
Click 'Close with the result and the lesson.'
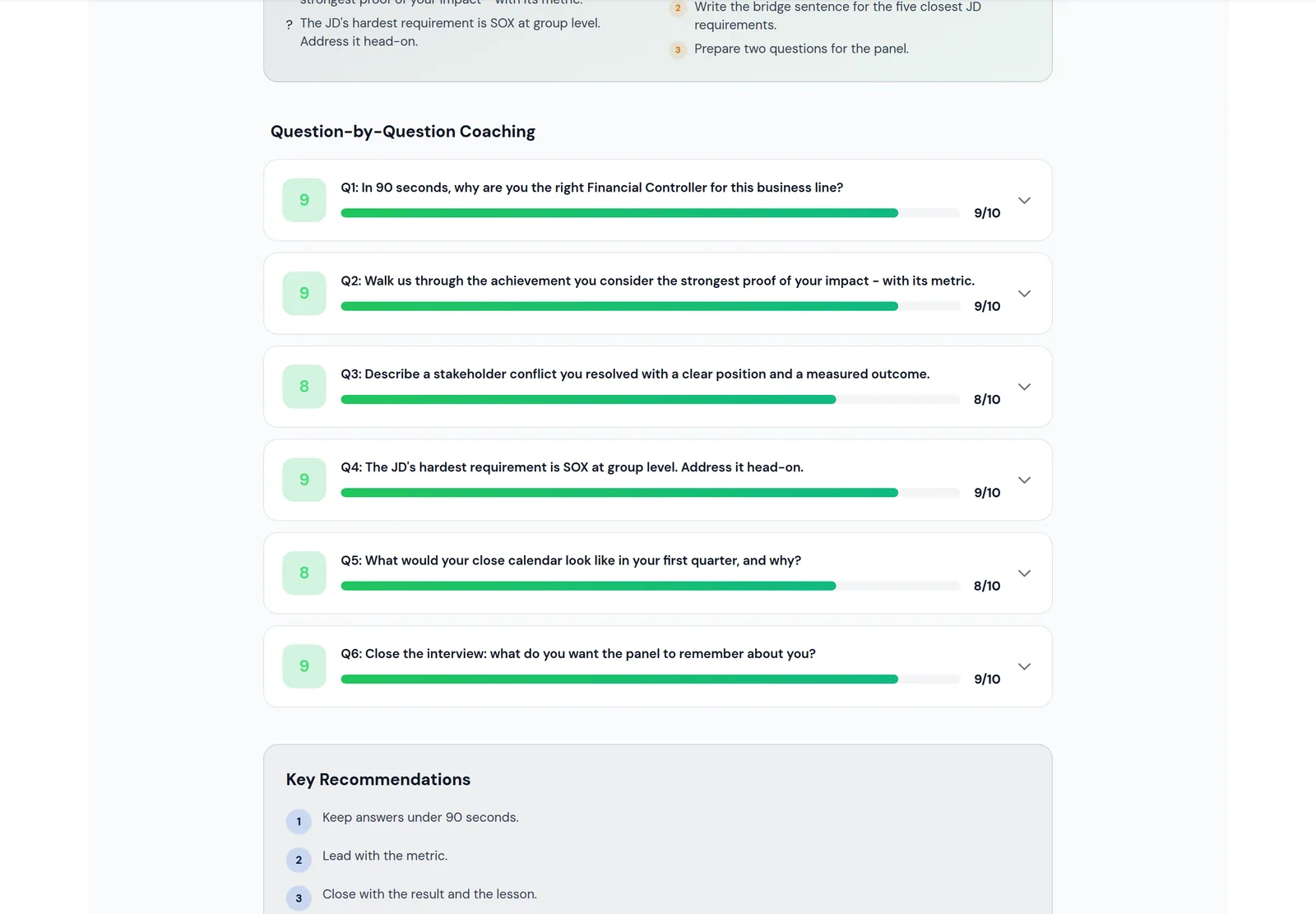click(429, 894)
